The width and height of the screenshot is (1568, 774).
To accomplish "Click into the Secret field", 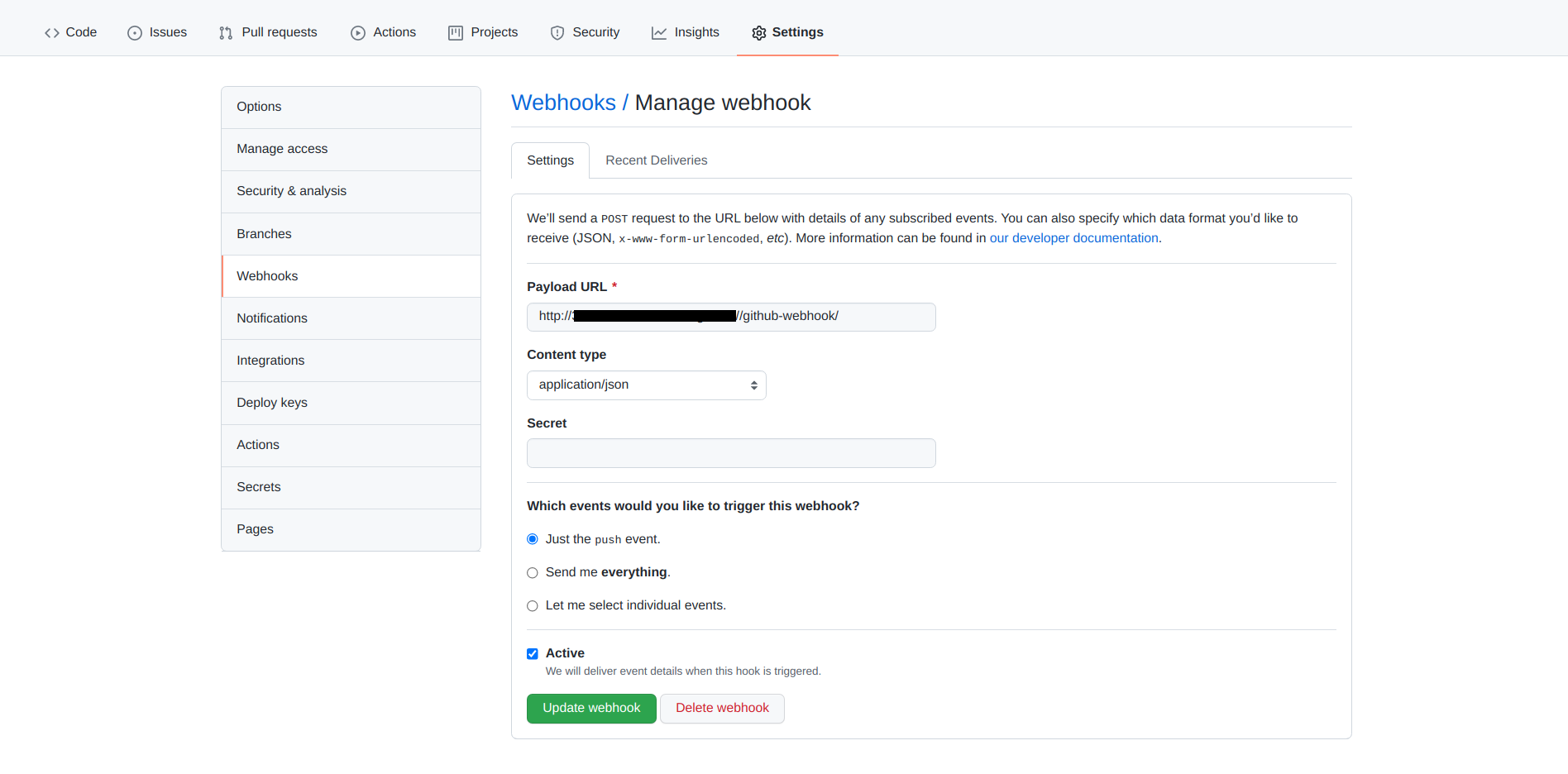I will [x=731, y=453].
